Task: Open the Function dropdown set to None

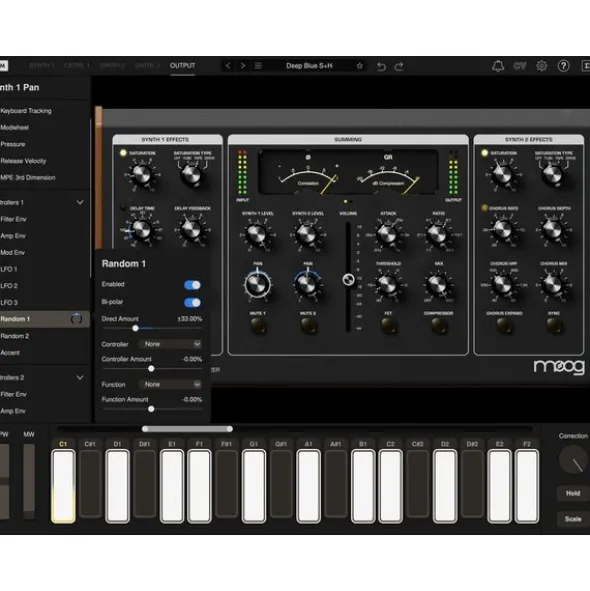Action: (x=170, y=384)
